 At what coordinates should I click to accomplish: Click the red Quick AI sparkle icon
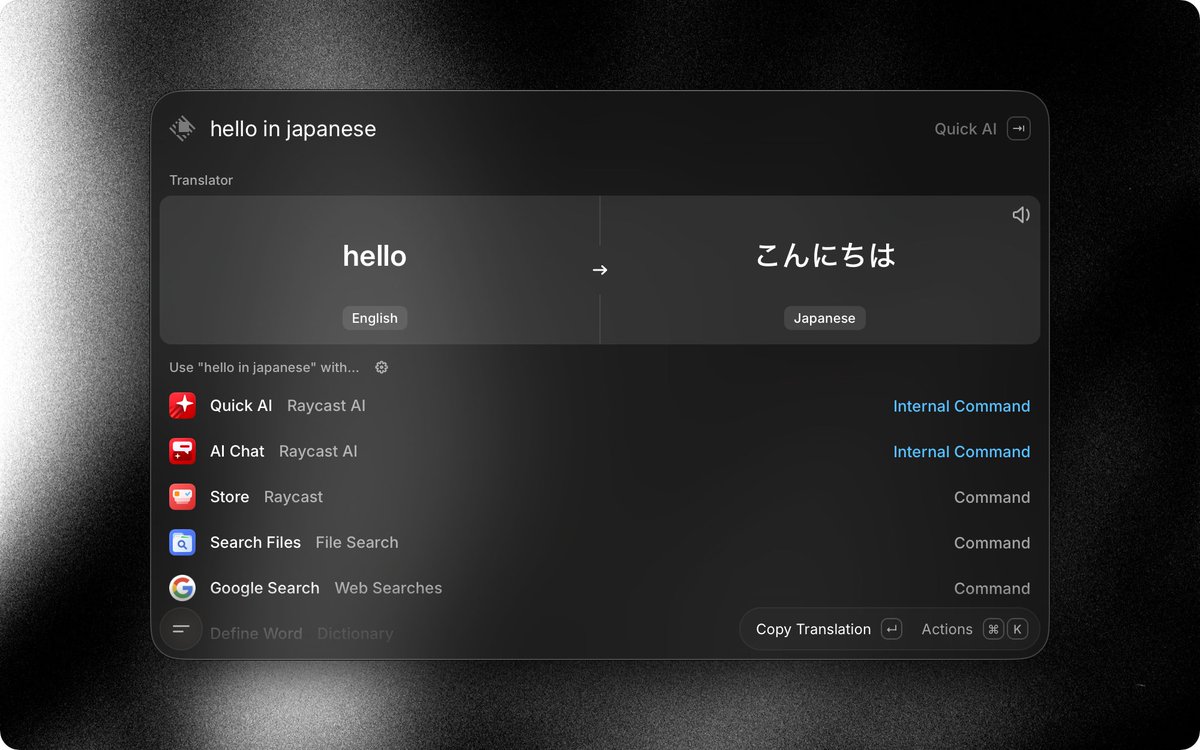[x=182, y=405]
